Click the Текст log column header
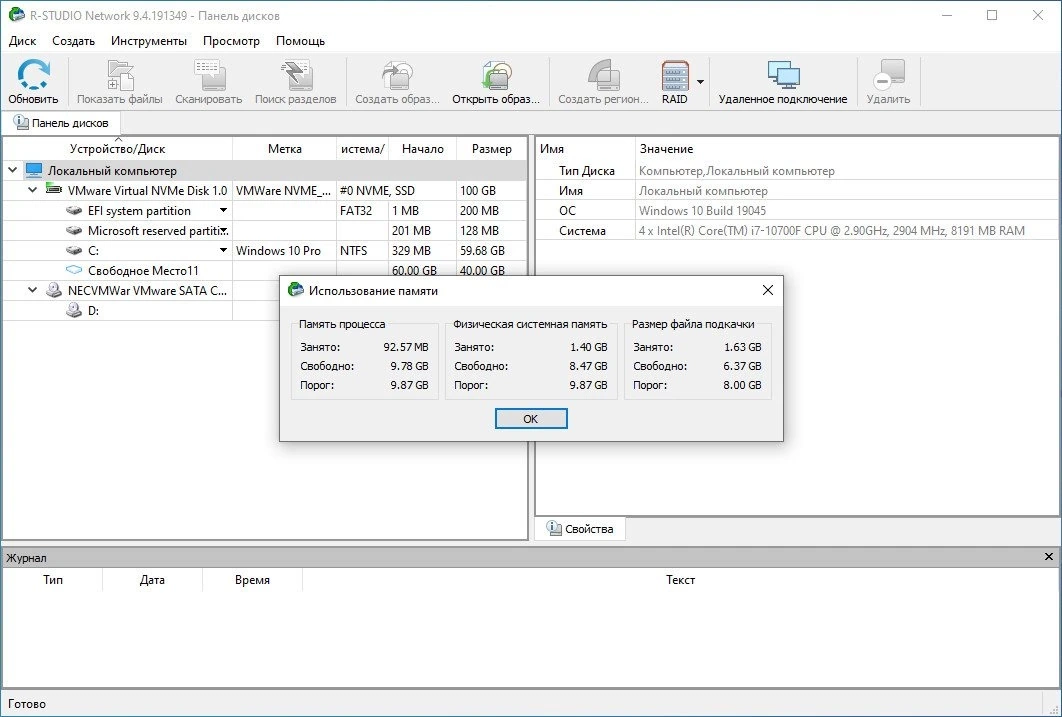This screenshot has height=717, width=1062. (680, 580)
